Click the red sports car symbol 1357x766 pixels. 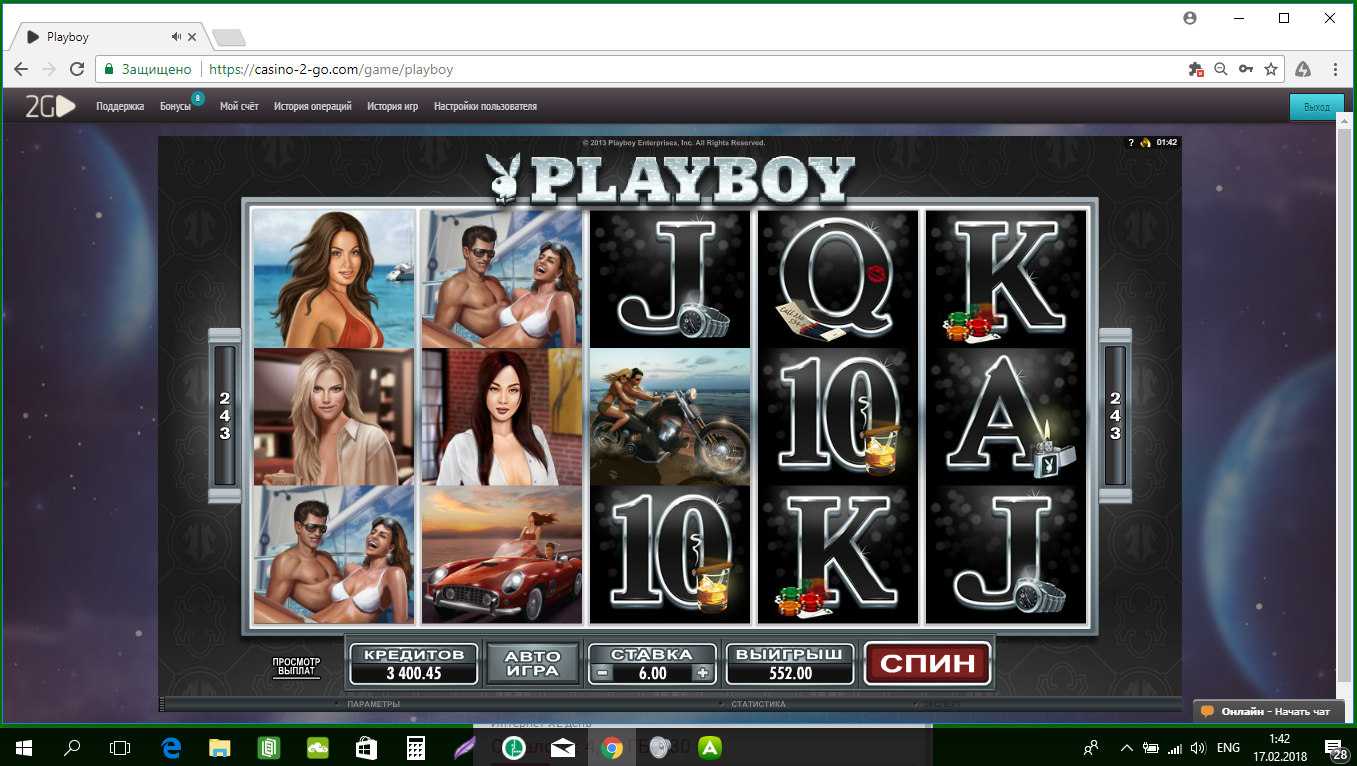tap(502, 555)
